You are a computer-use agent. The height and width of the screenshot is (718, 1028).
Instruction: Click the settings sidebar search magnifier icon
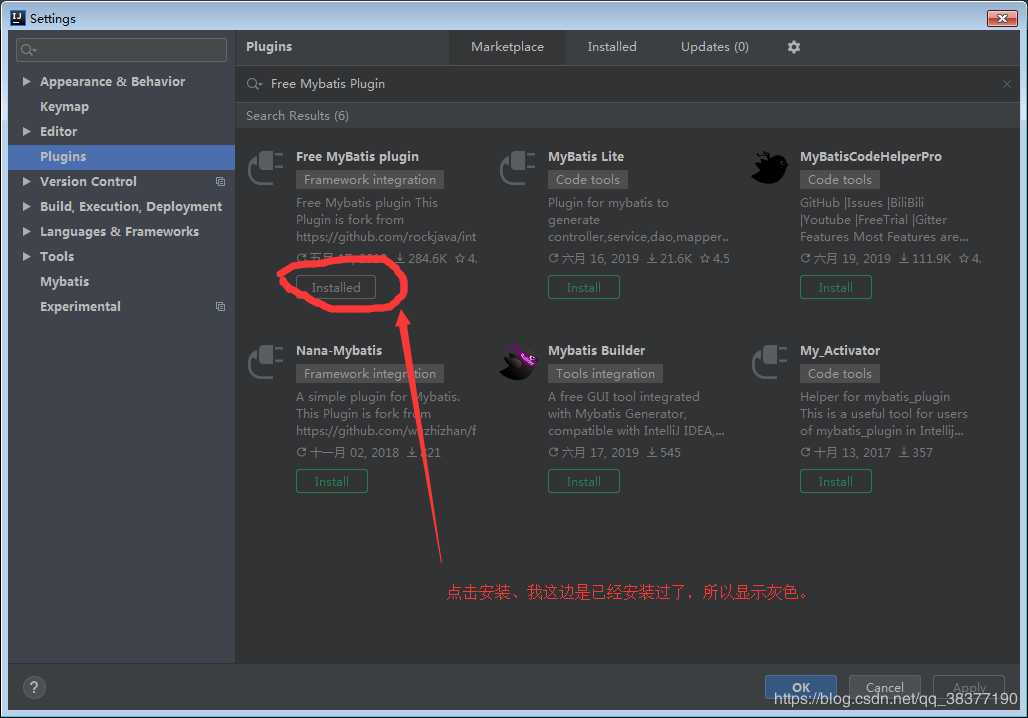point(28,50)
